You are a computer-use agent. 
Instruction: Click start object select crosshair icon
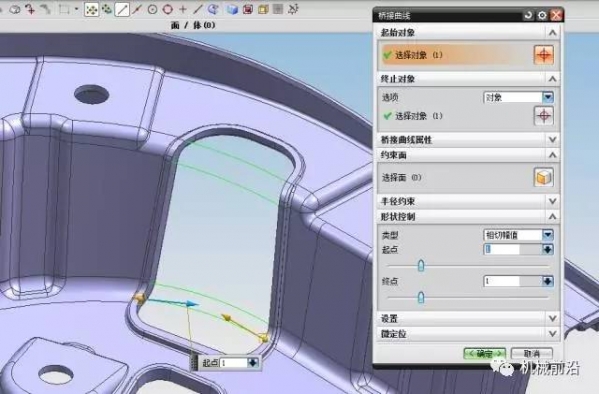pyautogui.click(x=544, y=55)
